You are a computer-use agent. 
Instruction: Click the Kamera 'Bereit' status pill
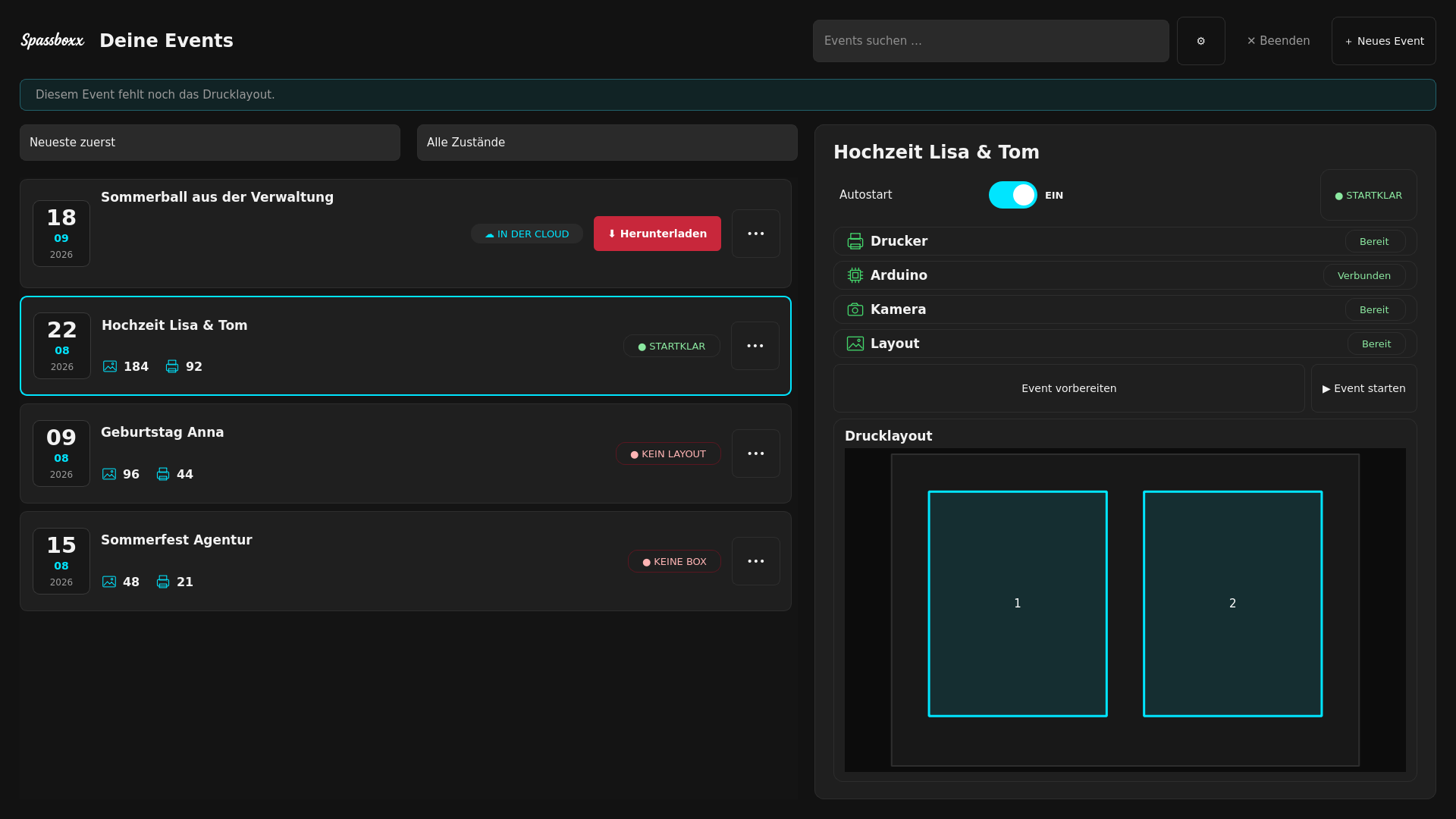pos(1374,309)
